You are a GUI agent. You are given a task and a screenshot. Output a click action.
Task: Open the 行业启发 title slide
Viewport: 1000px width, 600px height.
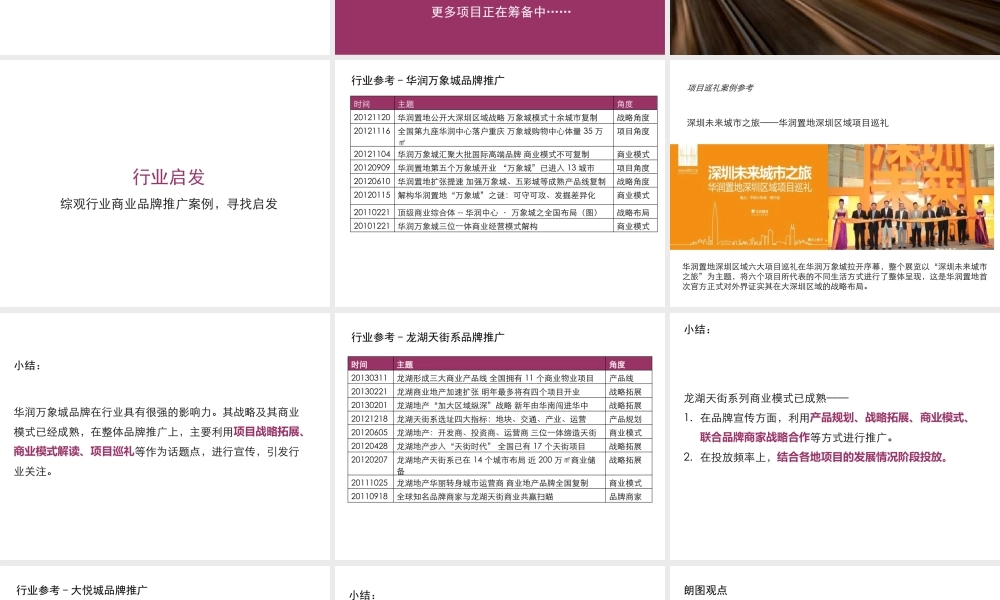click(x=165, y=183)
